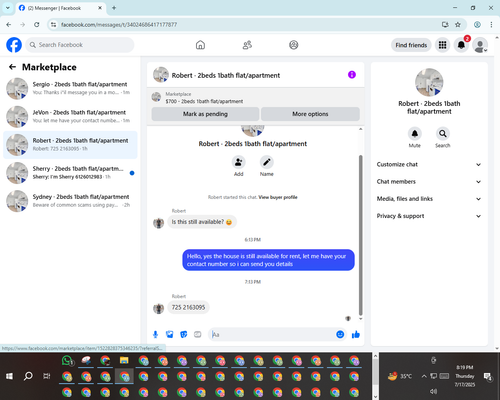The image size is (500, 400).
Task: Open View buyer profile link
Action: pyautogui.click(x=278, y=197)
